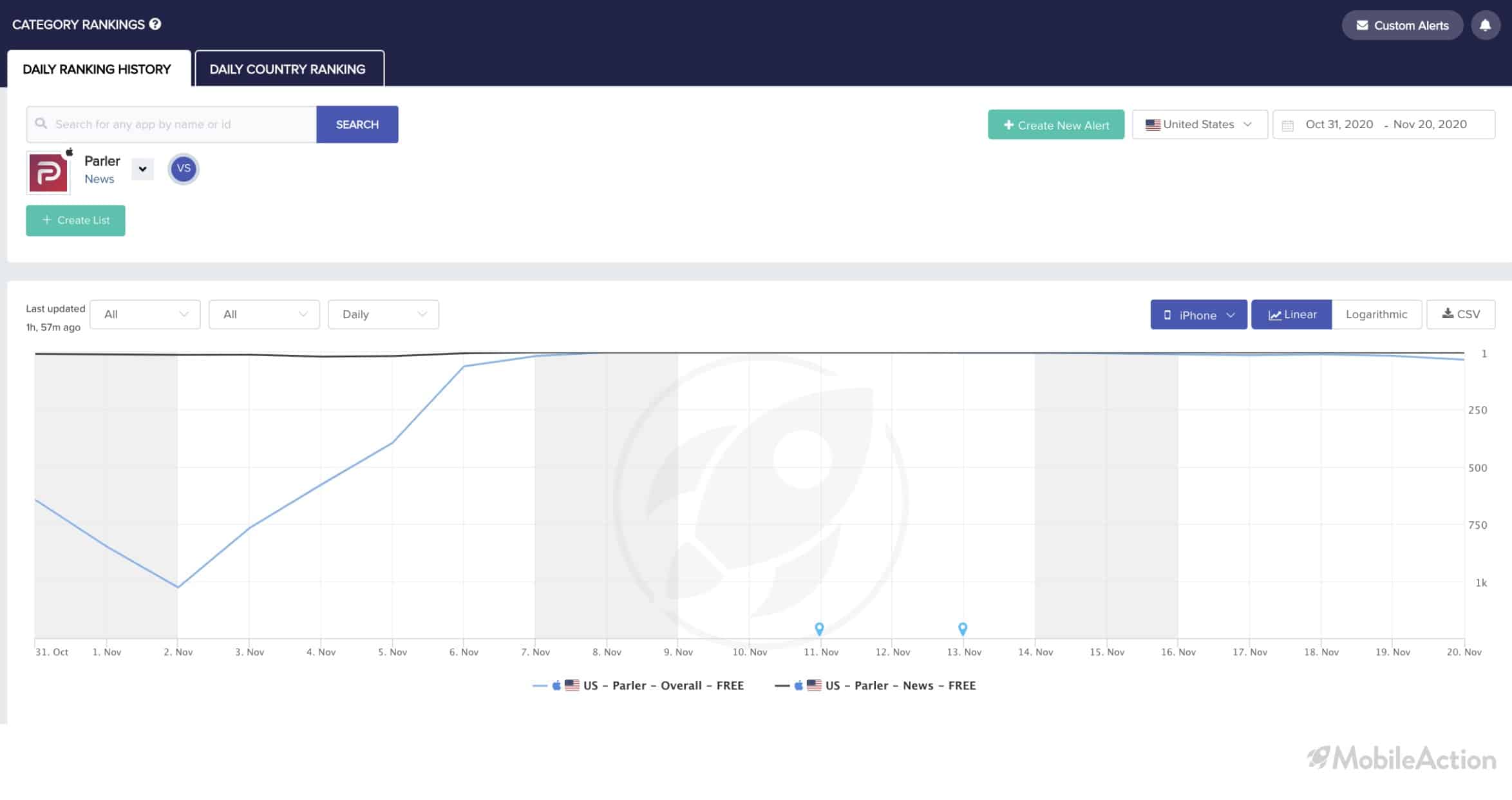The width and height of the screenshot is (1512, 800).
Task: Click the 11. Nov event marker pin
Action: (x=819, y=628)
